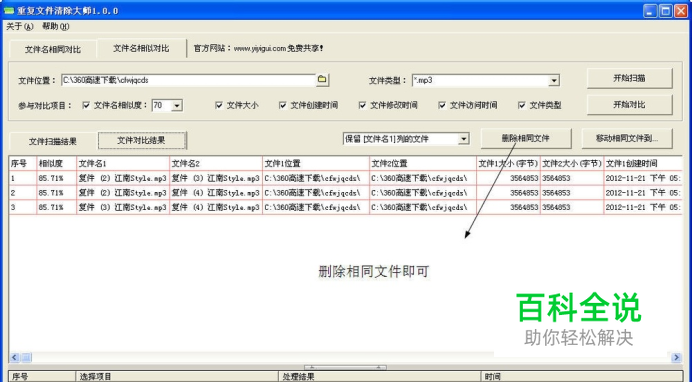Select row 1 cell 复件 (2) 江南Style.mp3
692x382 pixels.
pos(123,178)
